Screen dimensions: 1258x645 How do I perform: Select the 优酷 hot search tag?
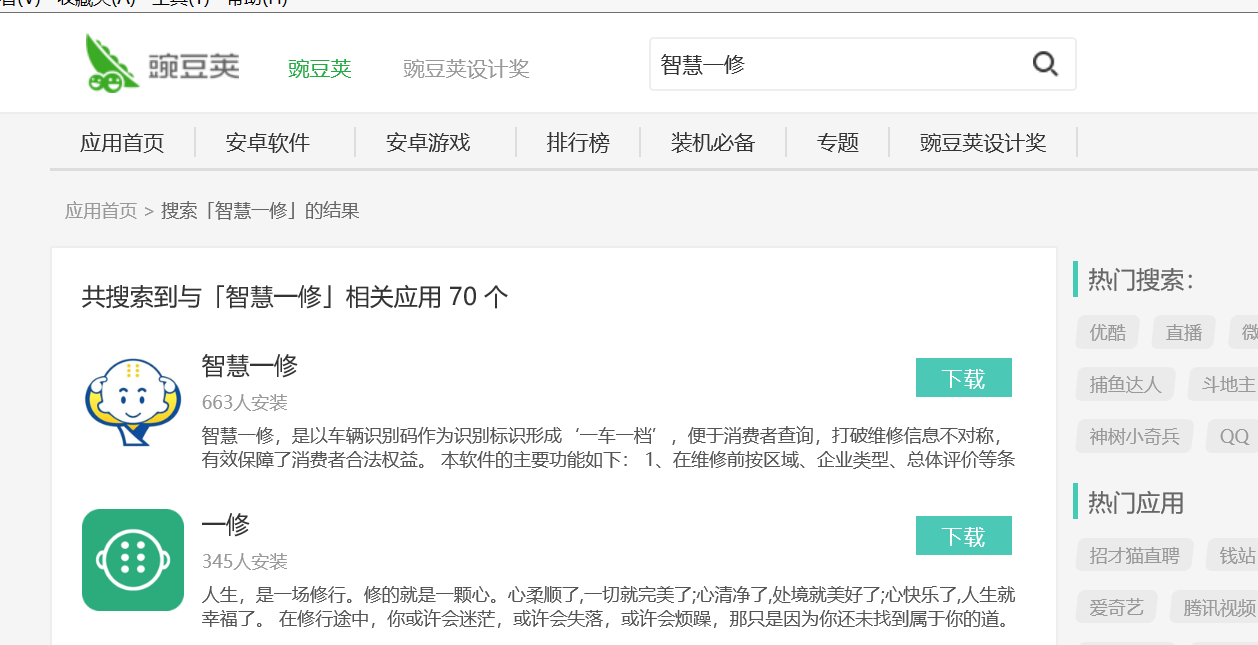point(1108,333)
